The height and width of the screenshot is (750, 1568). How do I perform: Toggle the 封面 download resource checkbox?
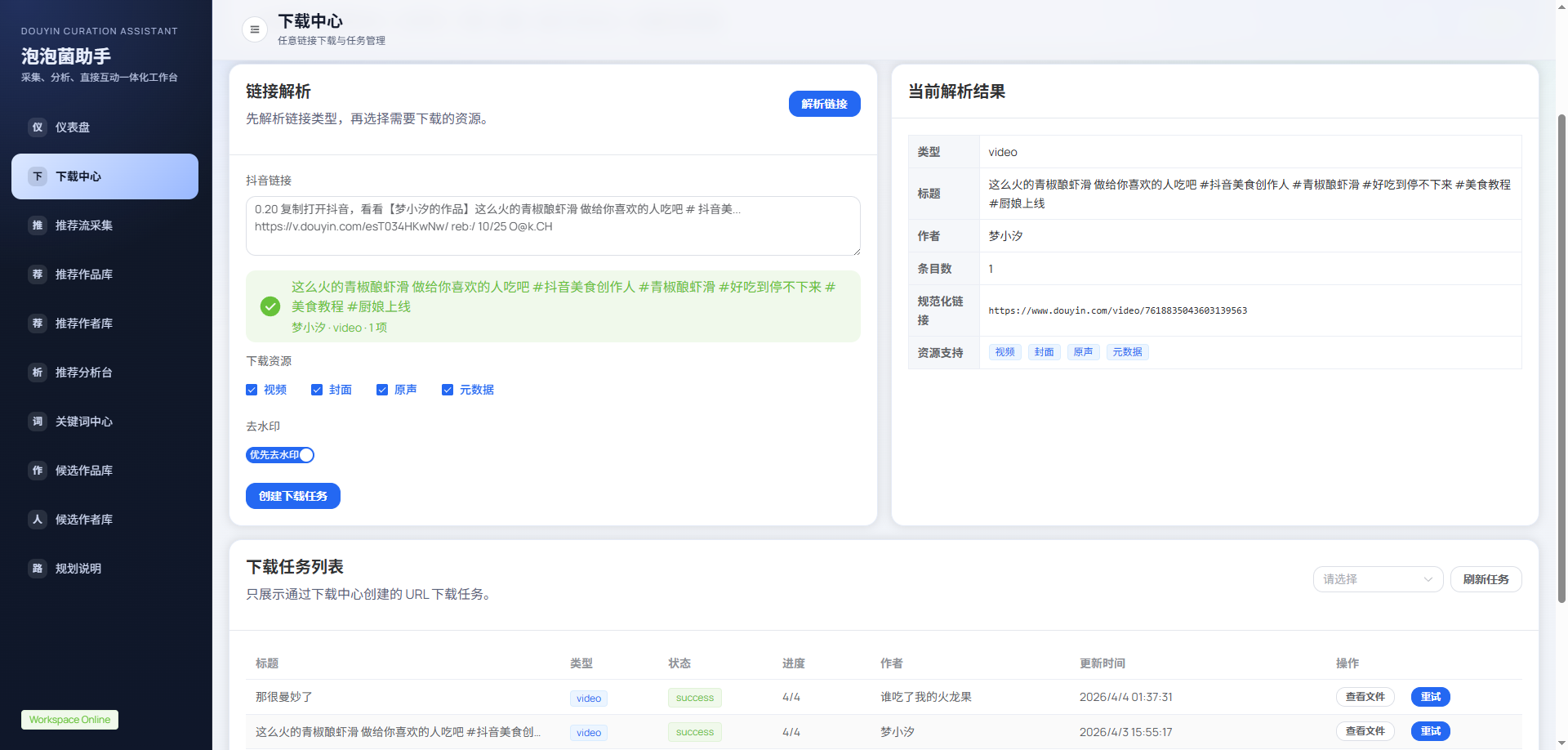pos(317,390)
